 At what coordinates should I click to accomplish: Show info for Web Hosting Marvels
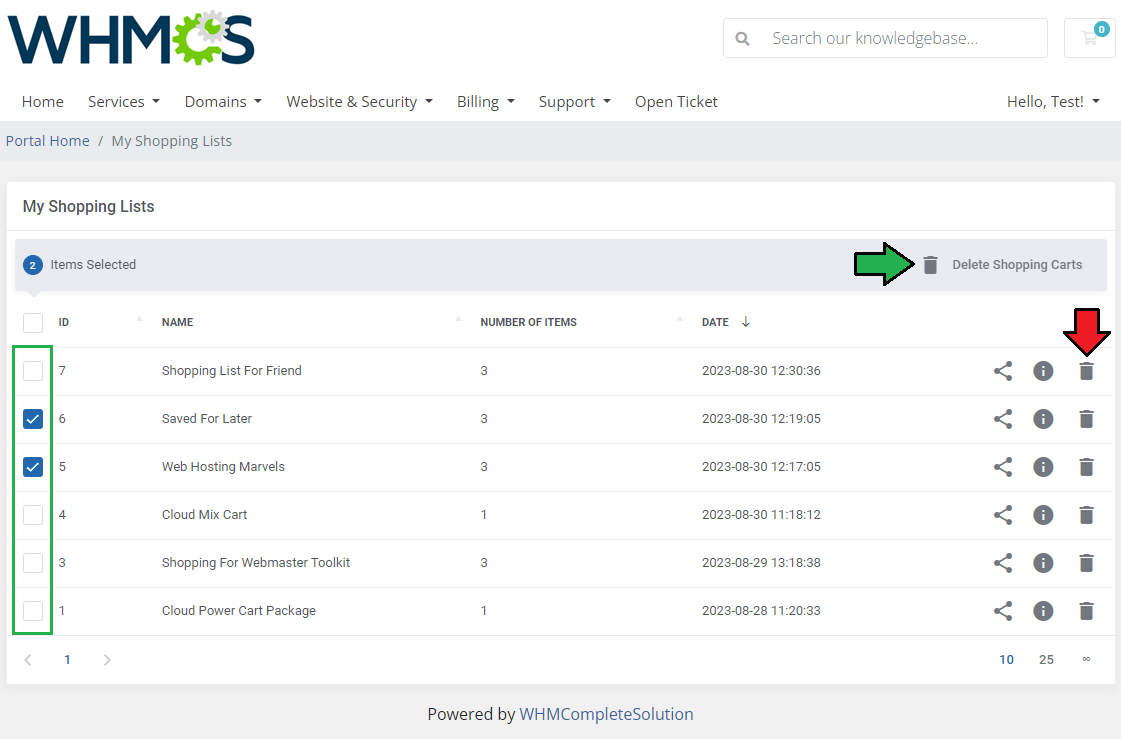[1043, 467]
